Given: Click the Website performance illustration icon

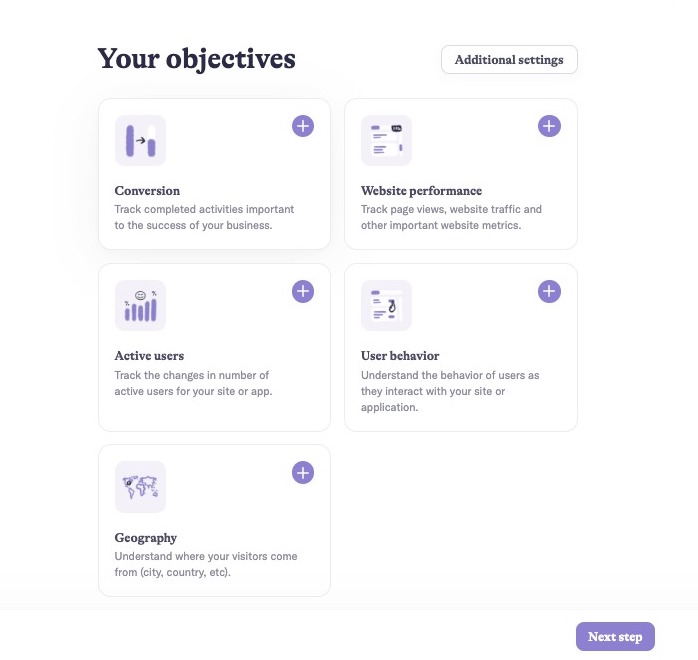Looking at the screenshot, I should [386, 141].
